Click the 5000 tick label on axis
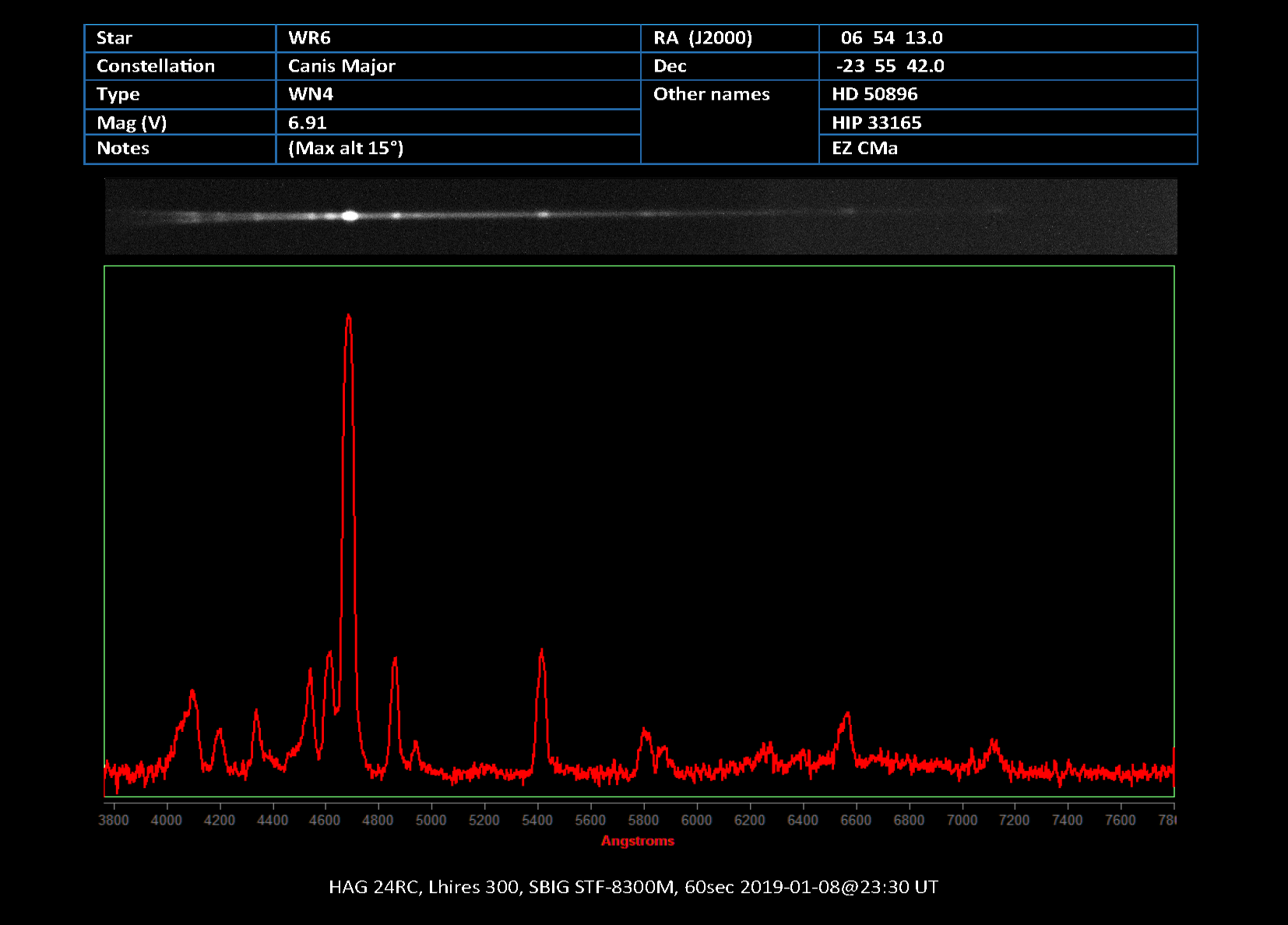1288x925 pixels. 431,820
